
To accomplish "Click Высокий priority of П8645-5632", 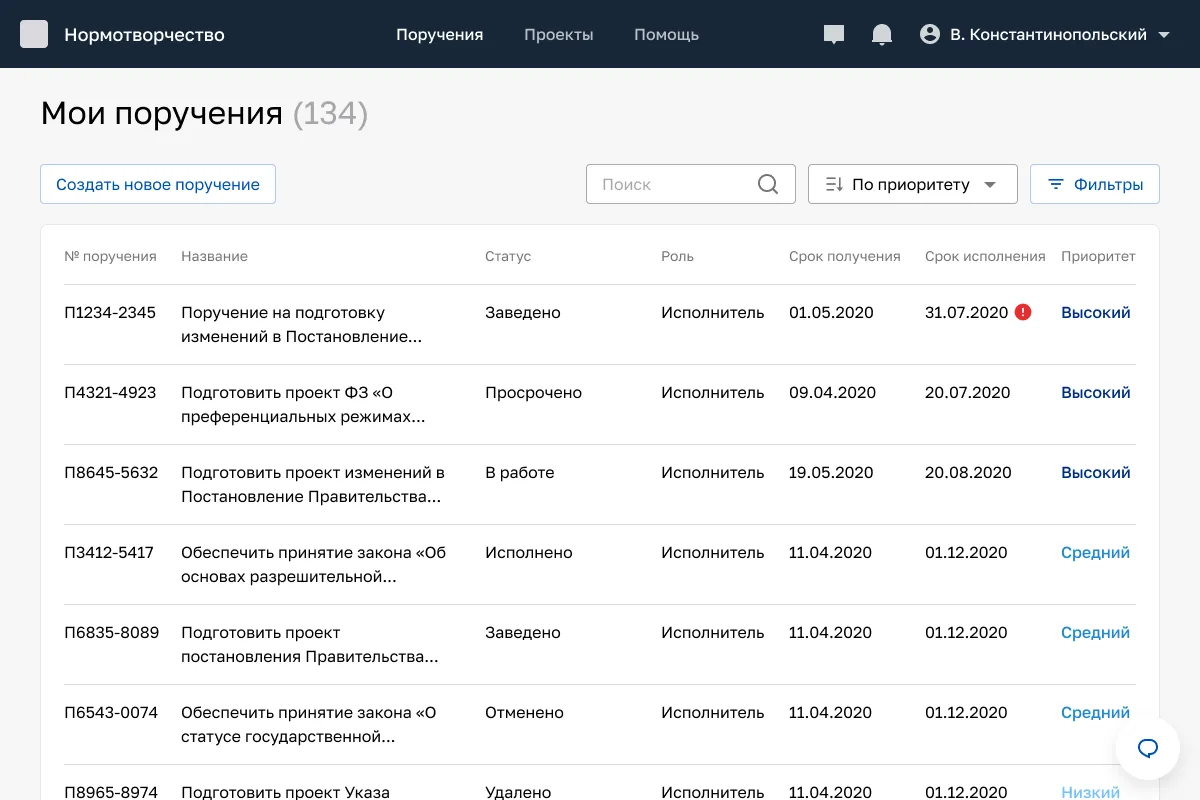I will [1096, 472].
